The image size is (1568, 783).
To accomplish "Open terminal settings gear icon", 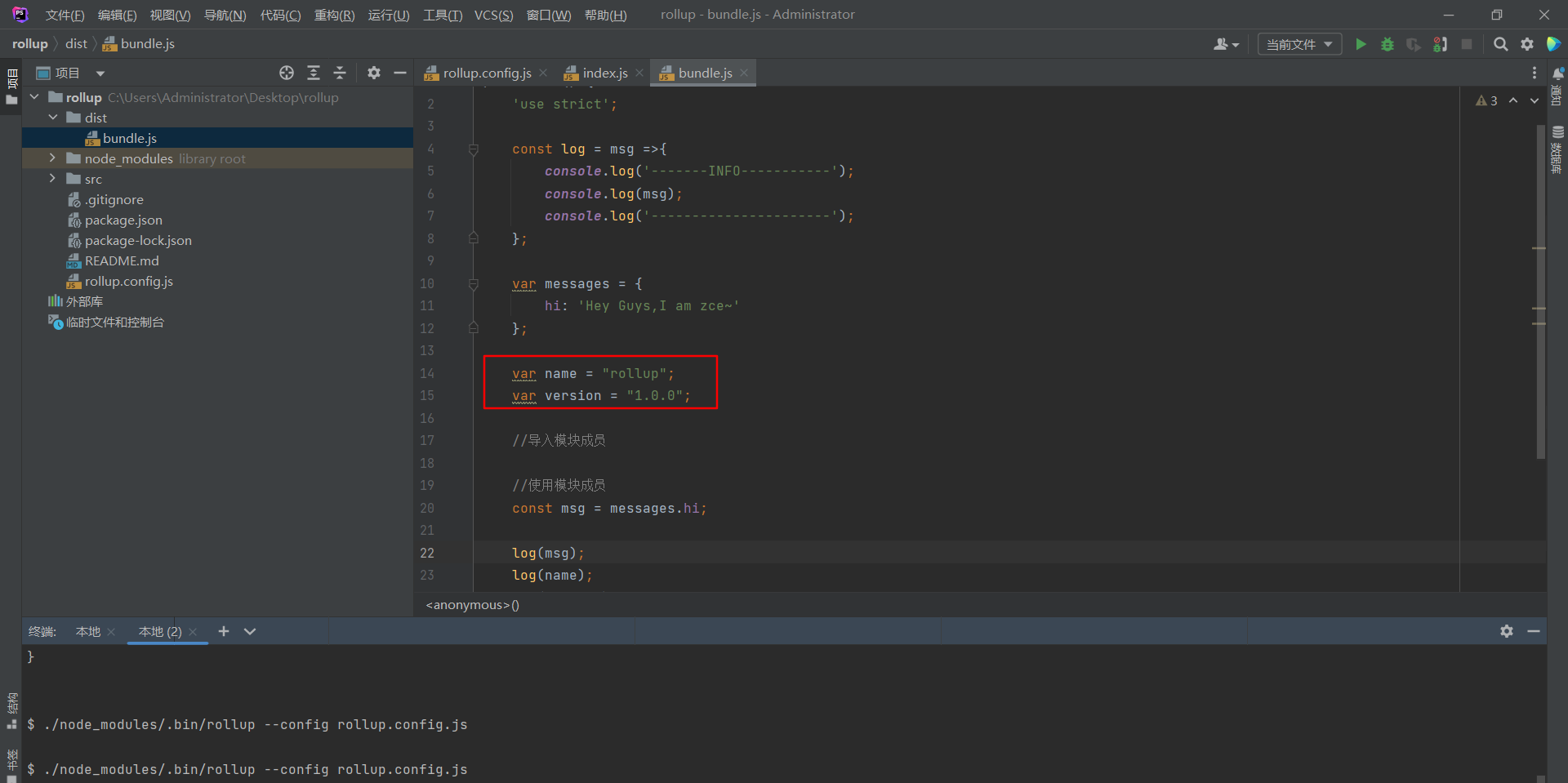I will pyautogui.click(x=1507, y=631).
